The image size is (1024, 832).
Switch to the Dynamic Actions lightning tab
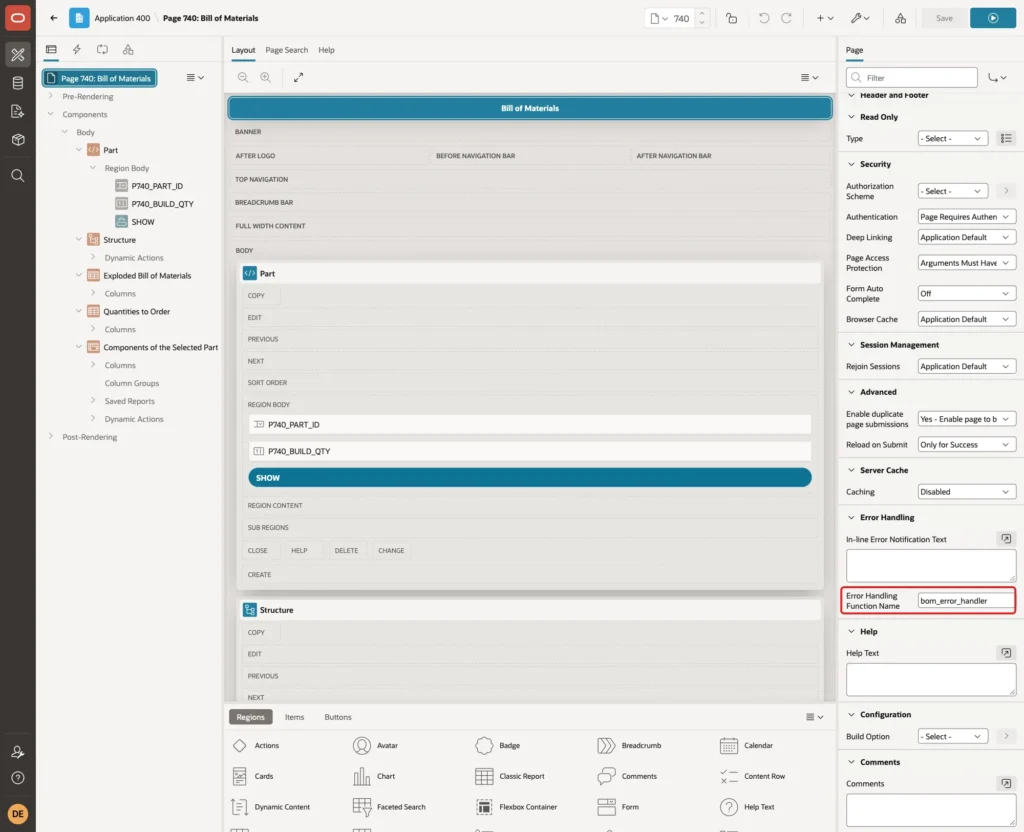pyautogui.click(x=76, y=50)
